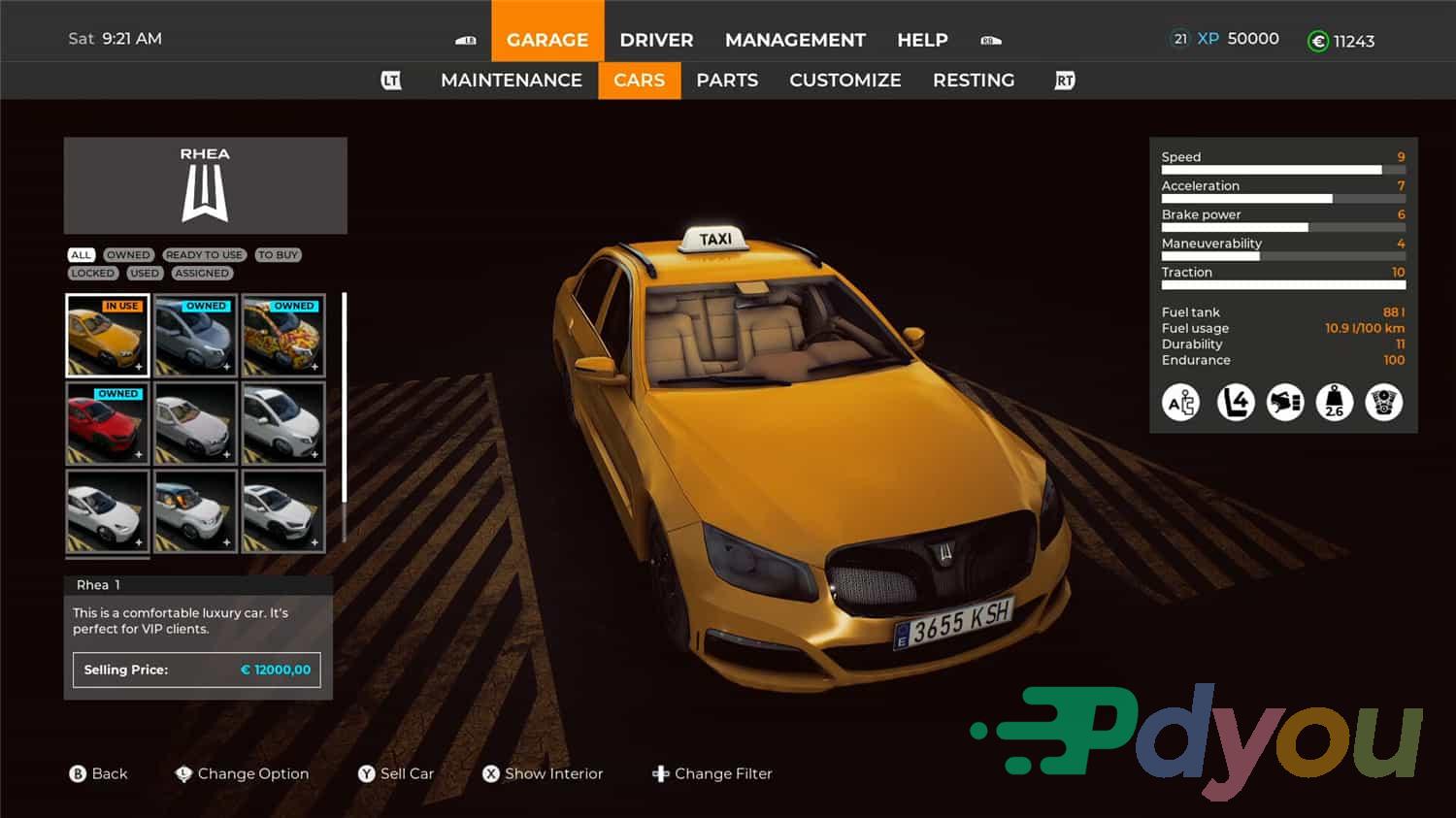Click the plus icon on red car thumbnail
Image resolution: width=1456 pixels, height=818 pixels.
click(139, 454)
